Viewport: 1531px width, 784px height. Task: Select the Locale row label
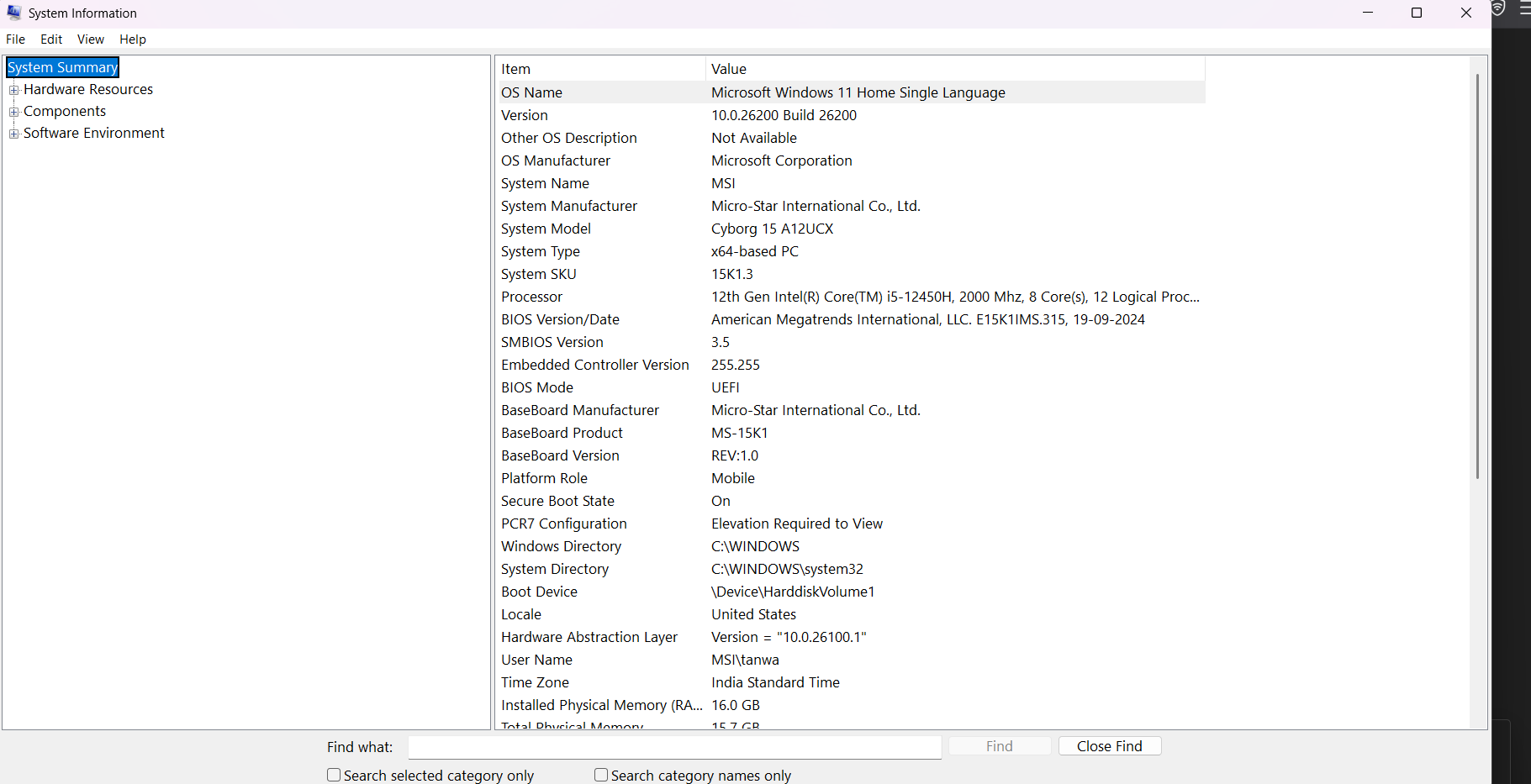tap(521, 614)
